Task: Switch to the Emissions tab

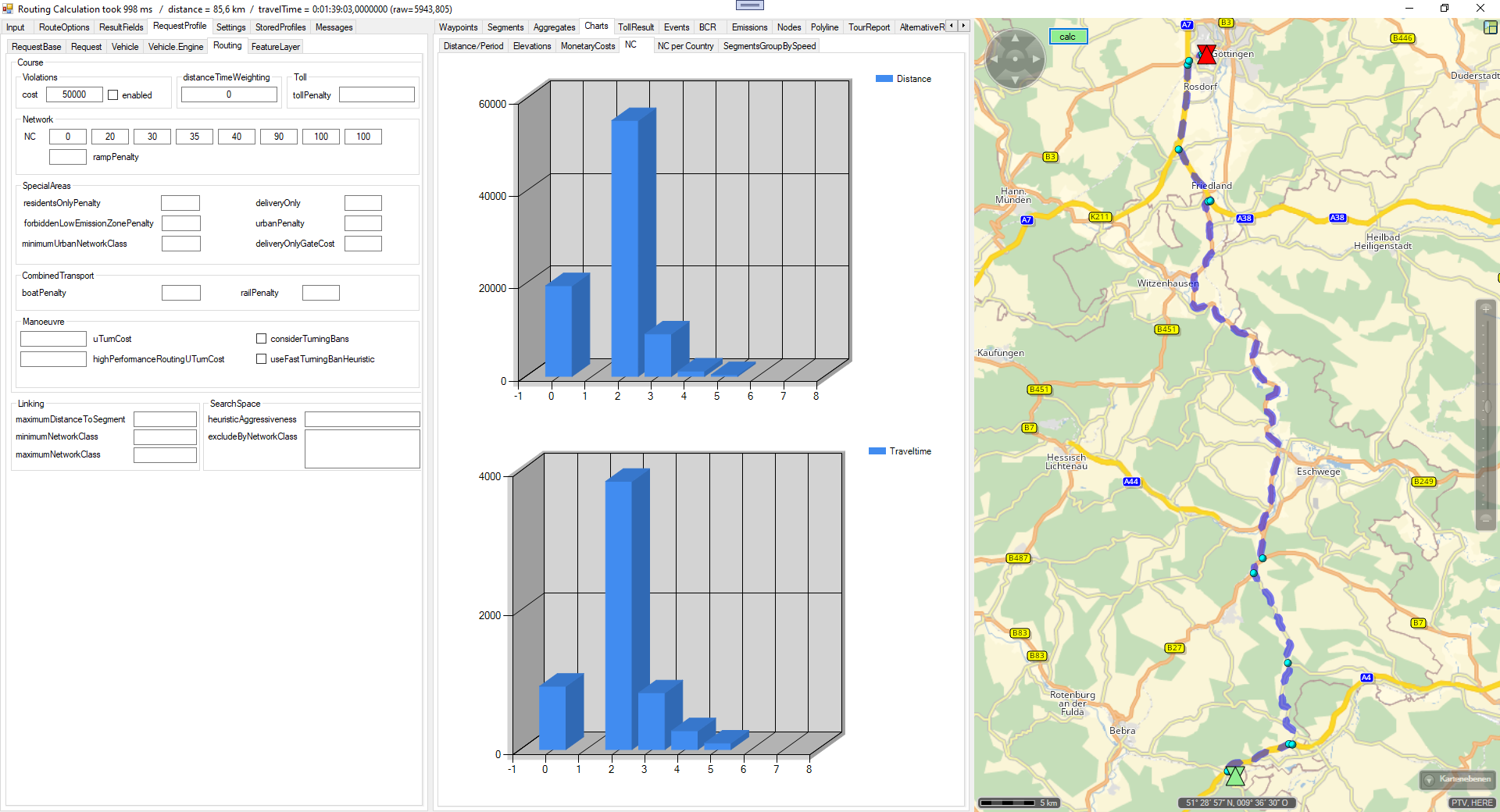Action: tap(749, 27)
